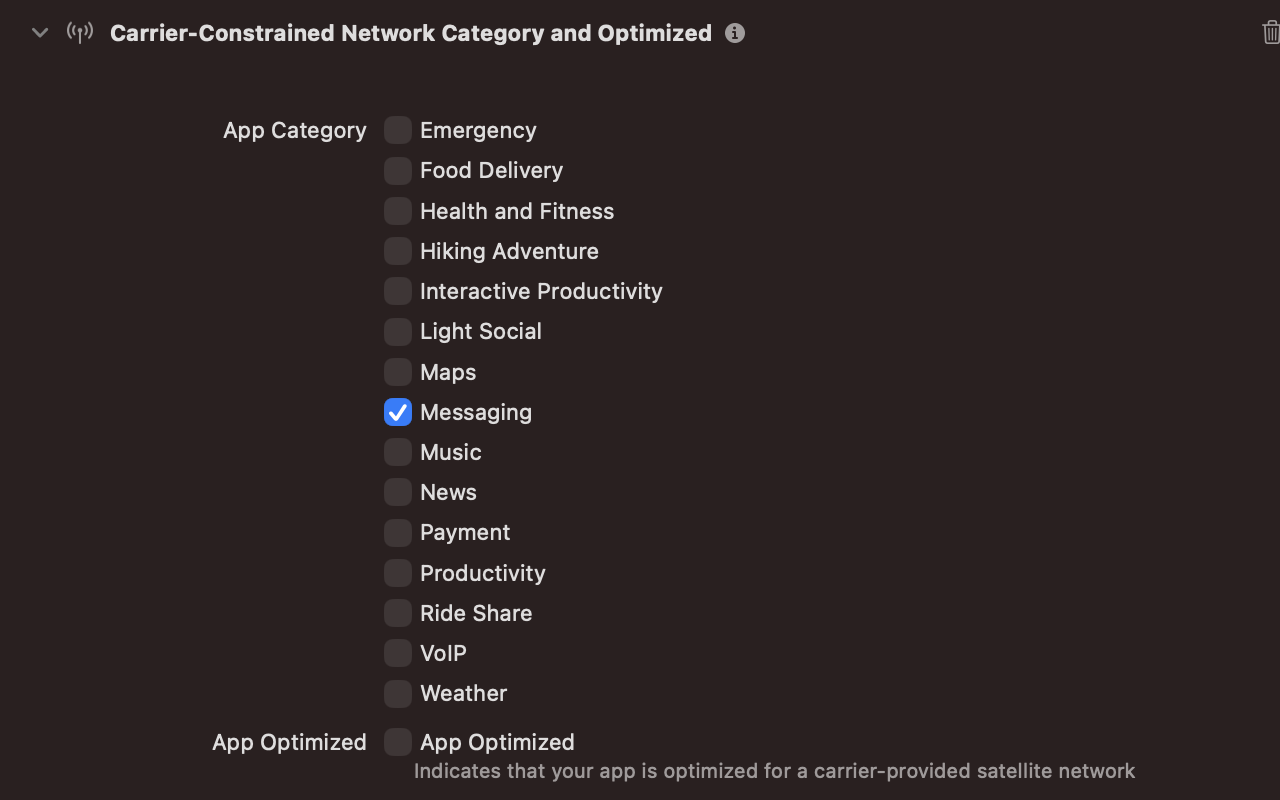The width and height of the screenshot is (1280, 800).
Task: Enable the Emergency app category
Action: (397, 130)
